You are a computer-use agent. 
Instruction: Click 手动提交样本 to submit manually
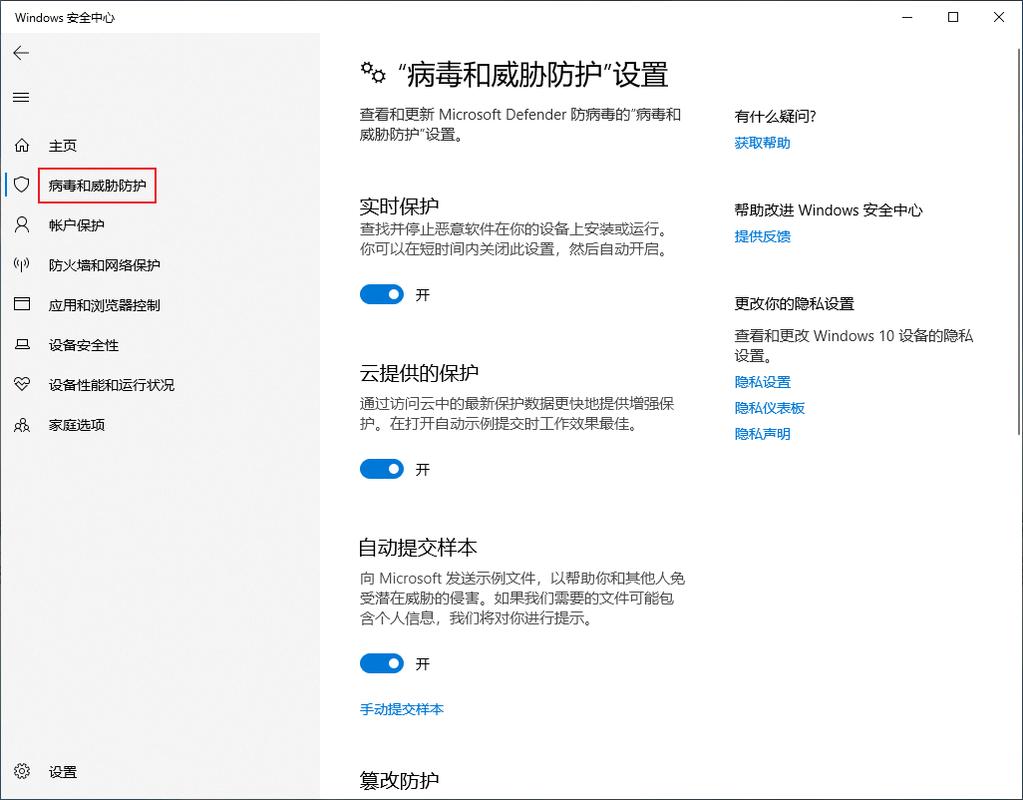click(402, 709)
